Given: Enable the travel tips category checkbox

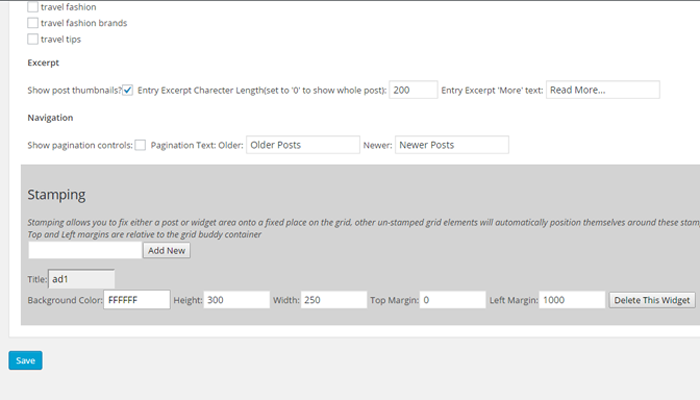Looking at the screenshot, I should click(33, 39).
